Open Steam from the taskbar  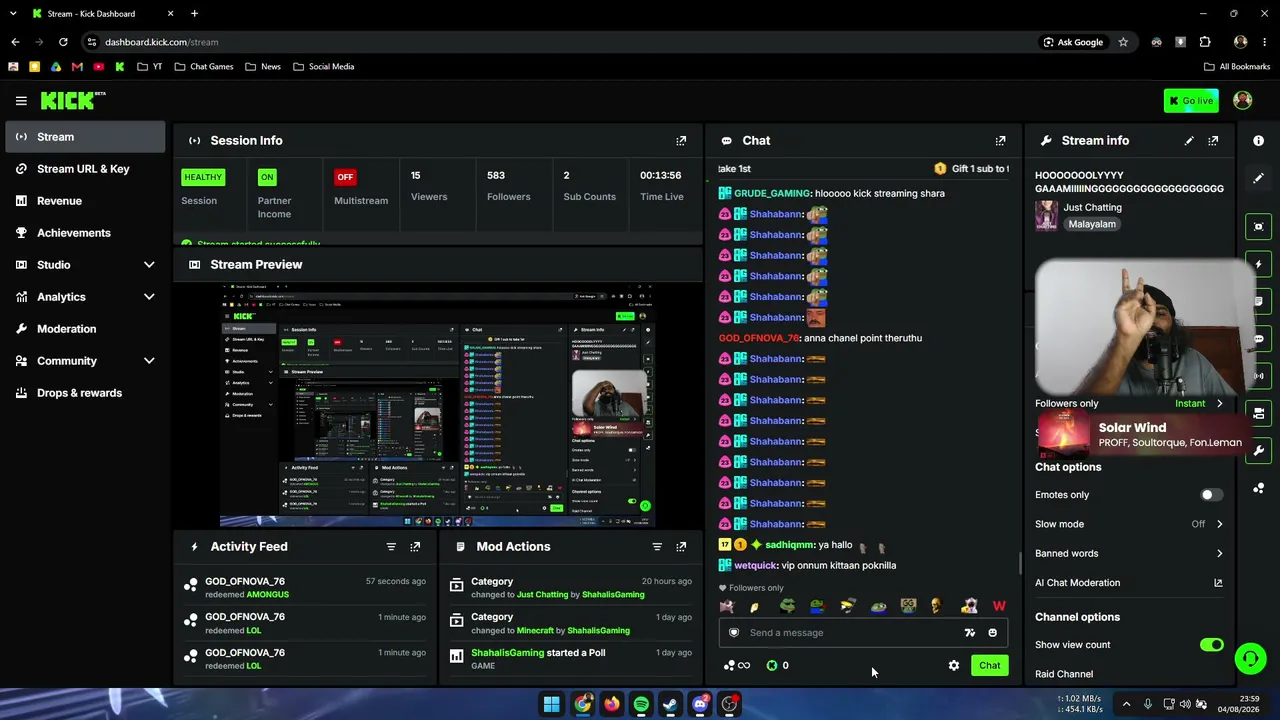click(x=670, y=705)
